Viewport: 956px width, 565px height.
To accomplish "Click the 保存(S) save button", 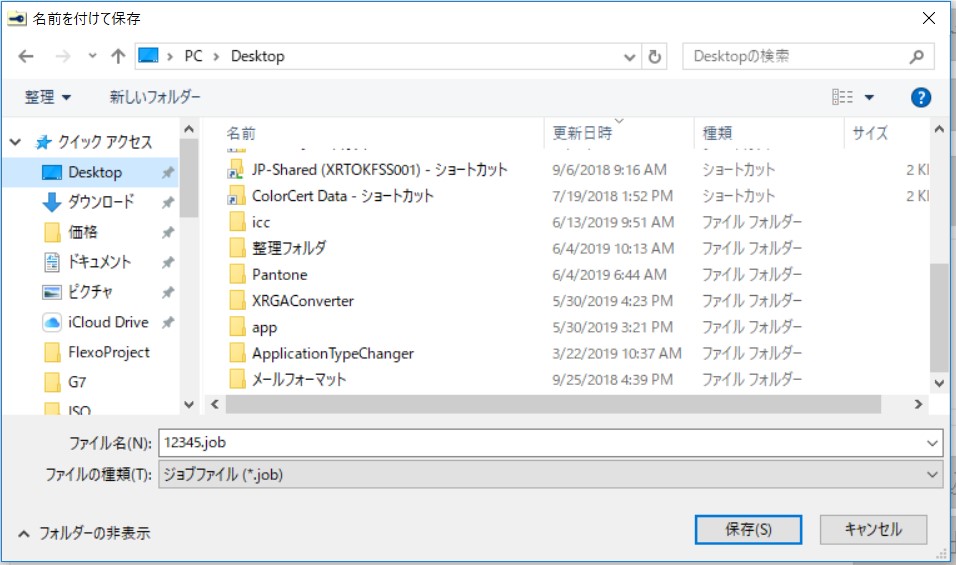I will 748,529.
